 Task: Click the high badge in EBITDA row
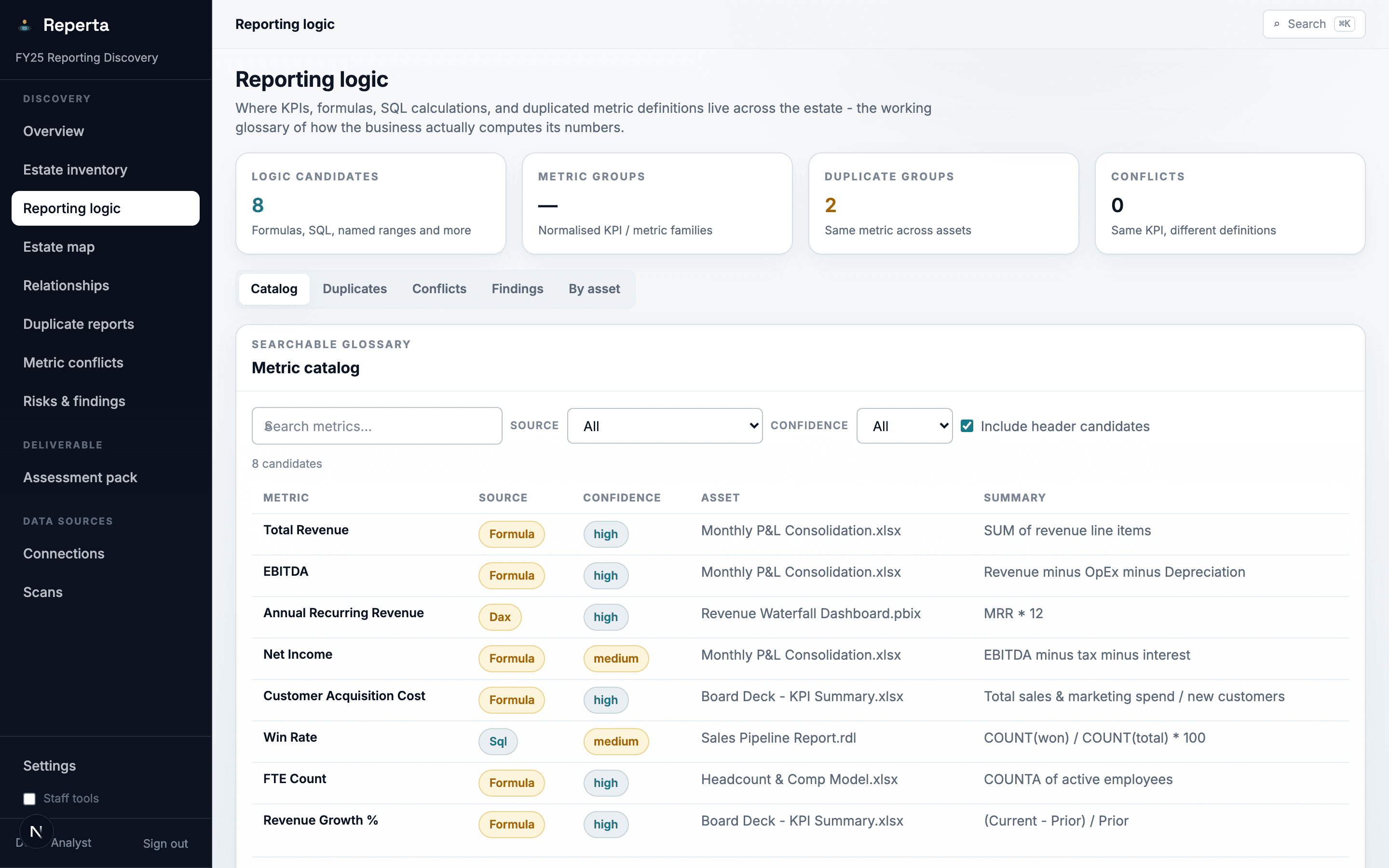606,576
